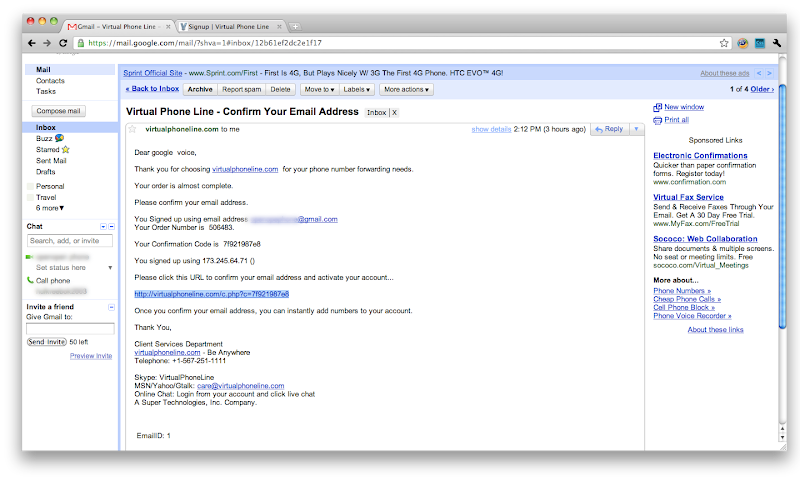Show next ad with right arrow

(x=769, y=73)
